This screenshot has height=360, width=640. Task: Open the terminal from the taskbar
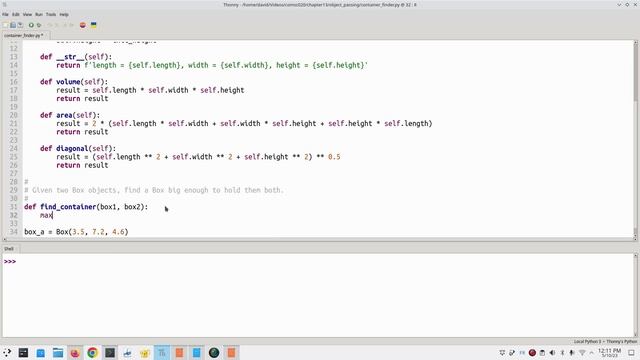(110, 353)
